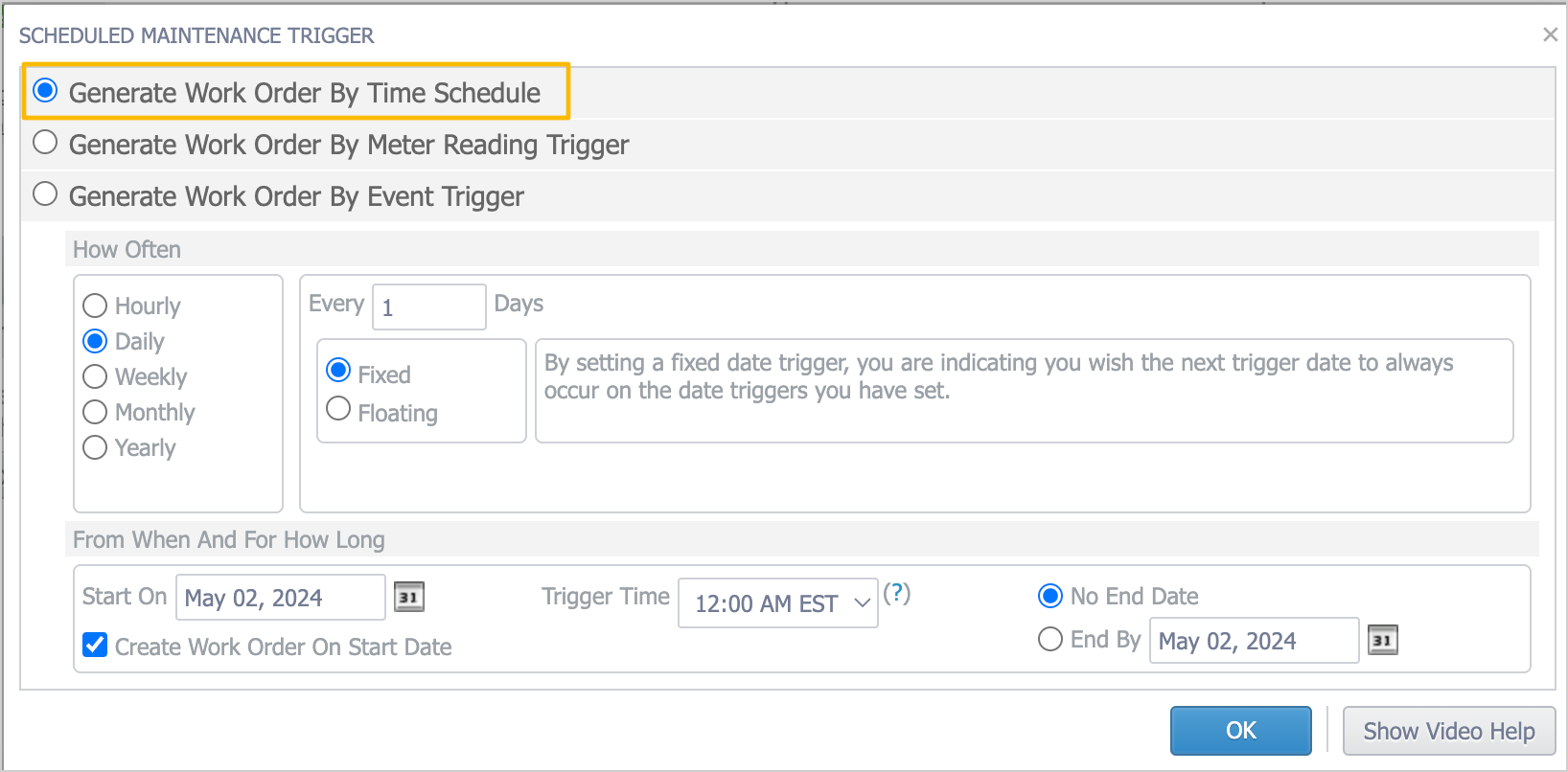Click the Every Days number input
The image size is (1568, 772).
click(x=428, y=307)
